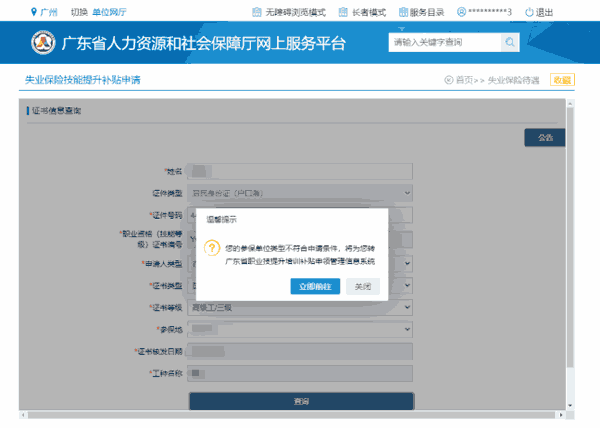The height and width of the screenshot is (428, 600).
Task: Click the 服务目录 icon
Action: click(x=403, y=12)
